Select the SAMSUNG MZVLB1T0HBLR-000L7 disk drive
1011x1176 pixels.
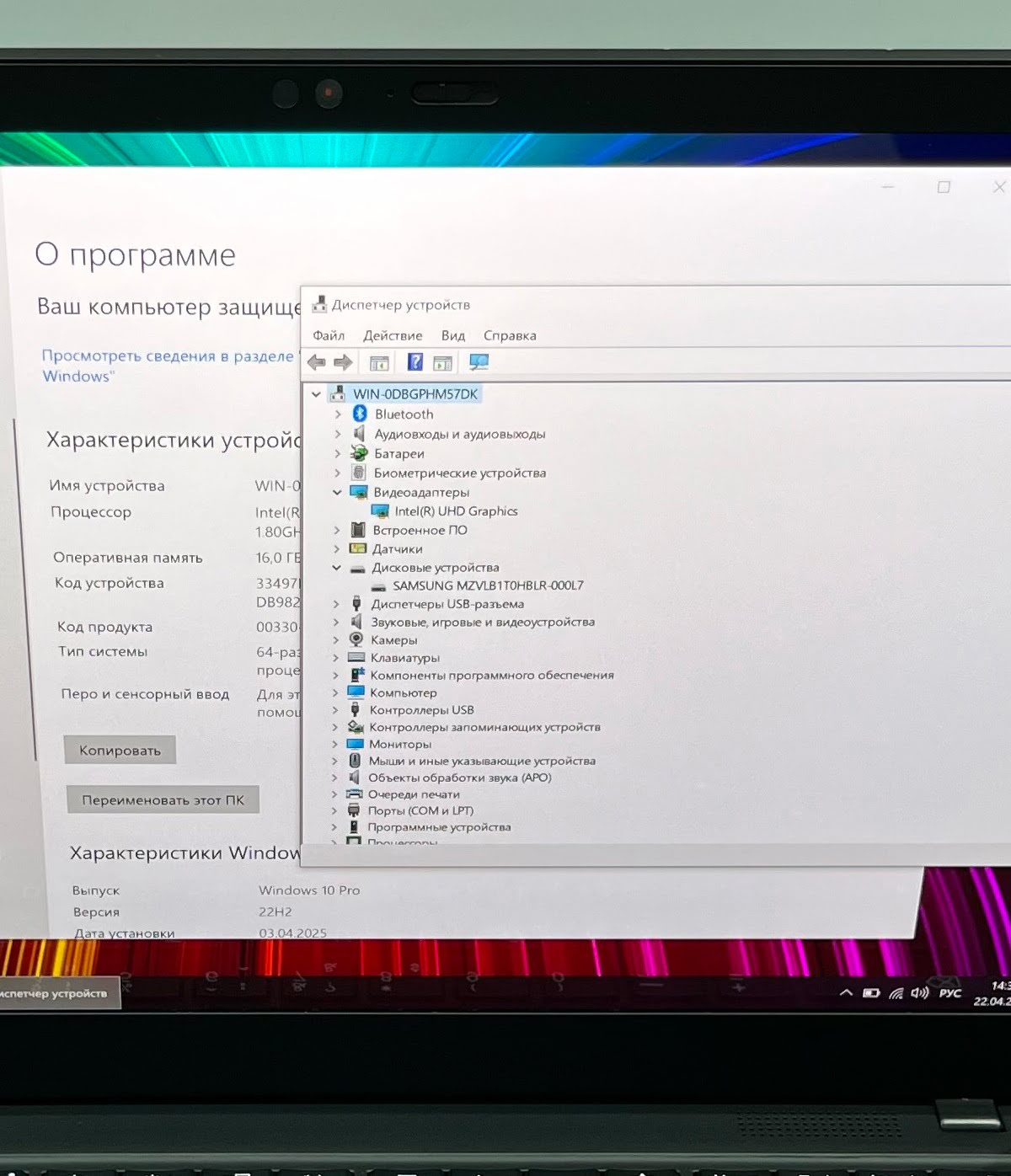tap(487, 585)
